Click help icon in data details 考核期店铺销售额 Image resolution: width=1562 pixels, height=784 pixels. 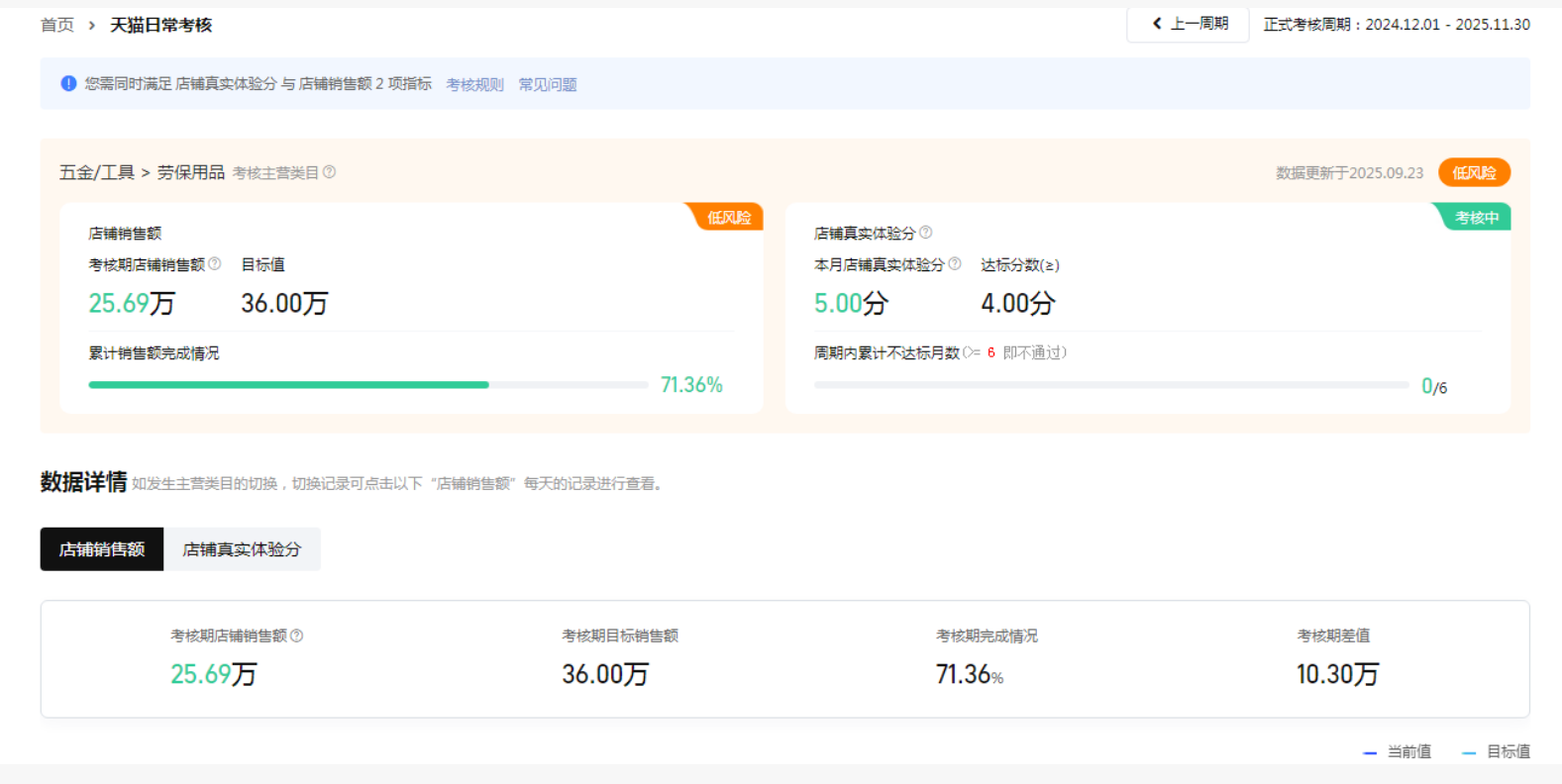tap(297, 636)
